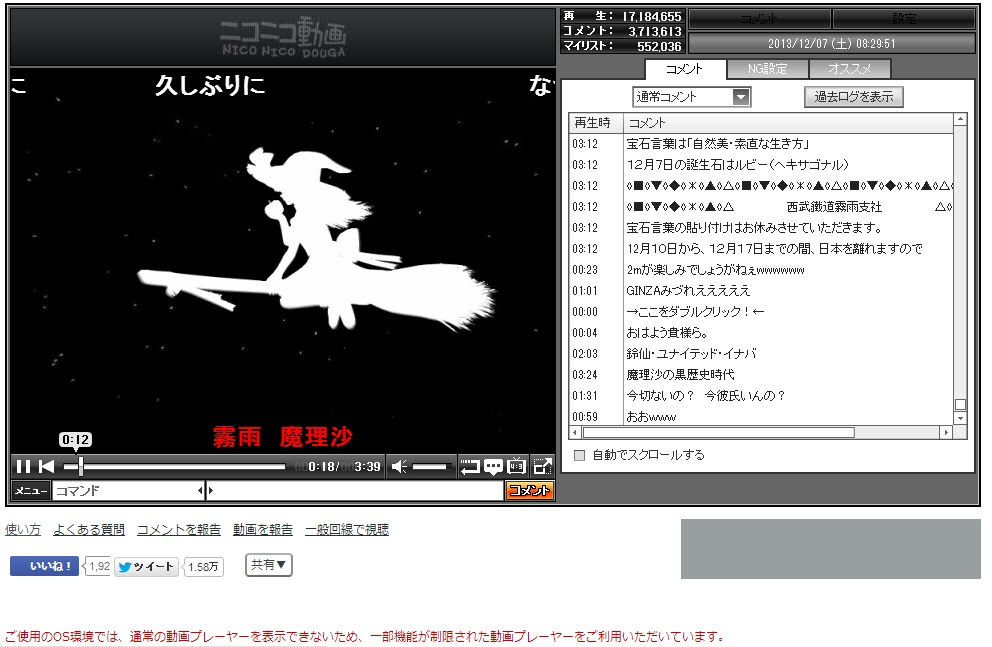Select comment おおwww at 00:59

tap(761, 417)
